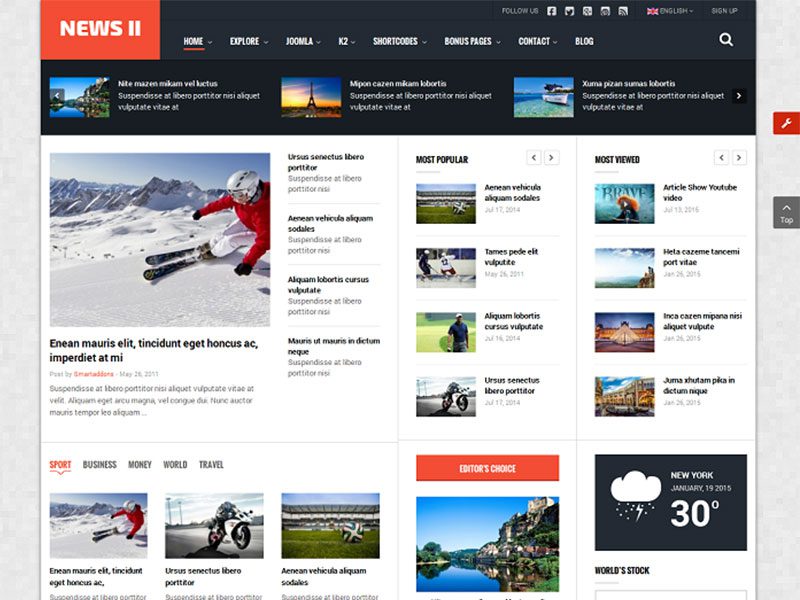Image resolution: width=800 pixels, height=600 pixels.
Task: Open 'Hela cazeme tancemi port vitae'
Action: pyautogui.click(x=701, y=257)
